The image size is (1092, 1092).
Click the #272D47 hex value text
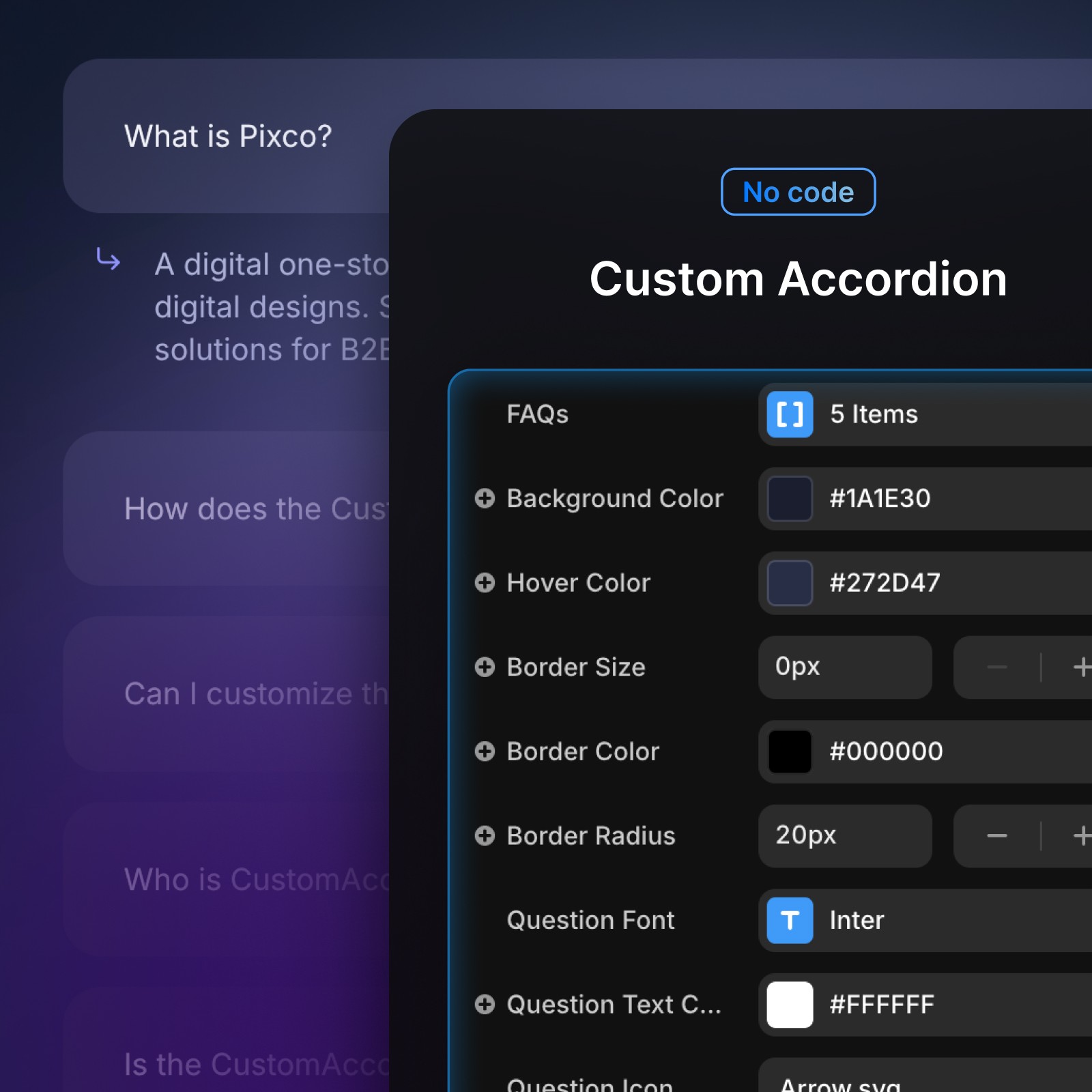[x=885, y=583]
